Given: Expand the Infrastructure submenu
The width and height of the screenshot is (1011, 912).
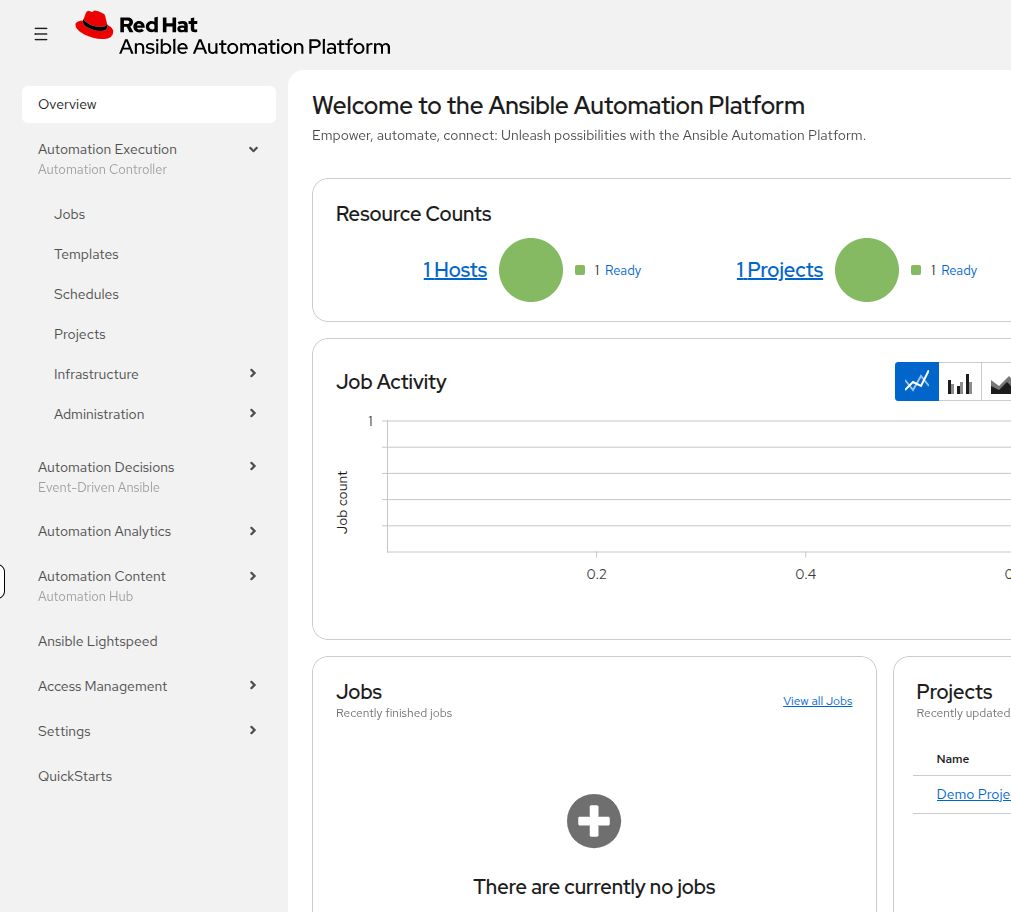Looking at the screenshot, I should click(253, 373).
